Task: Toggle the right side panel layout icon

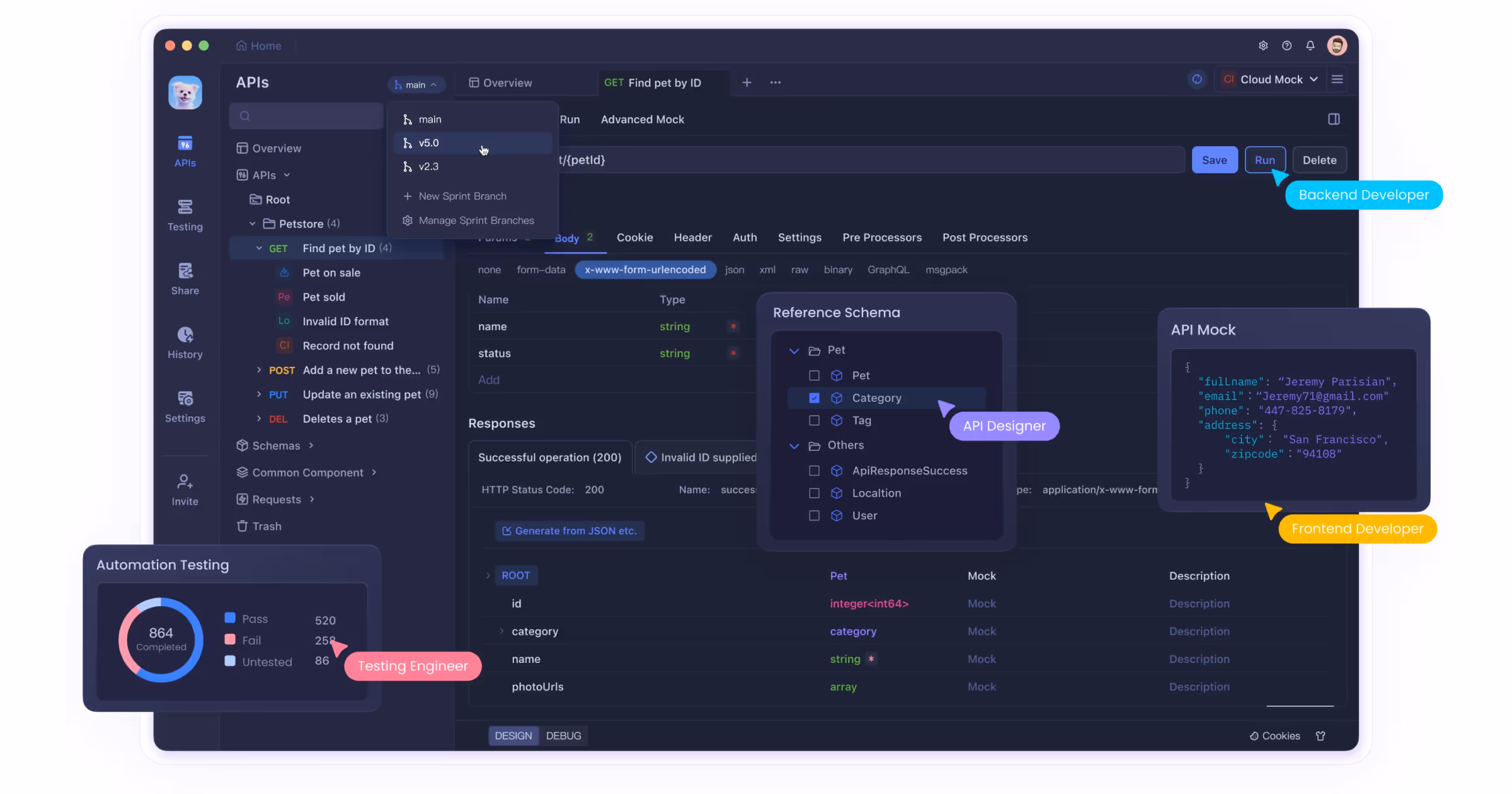Action: 1334,119
